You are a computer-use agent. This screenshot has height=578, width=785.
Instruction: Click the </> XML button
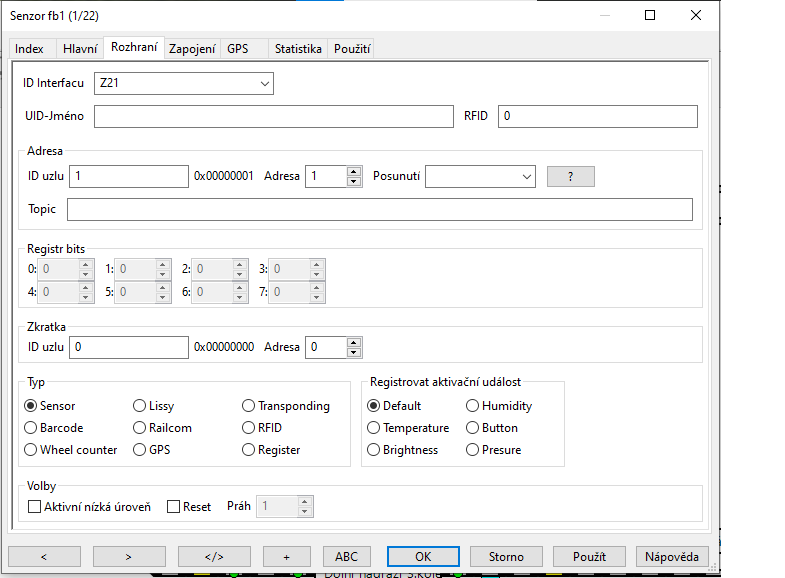(x=214, y=556)
